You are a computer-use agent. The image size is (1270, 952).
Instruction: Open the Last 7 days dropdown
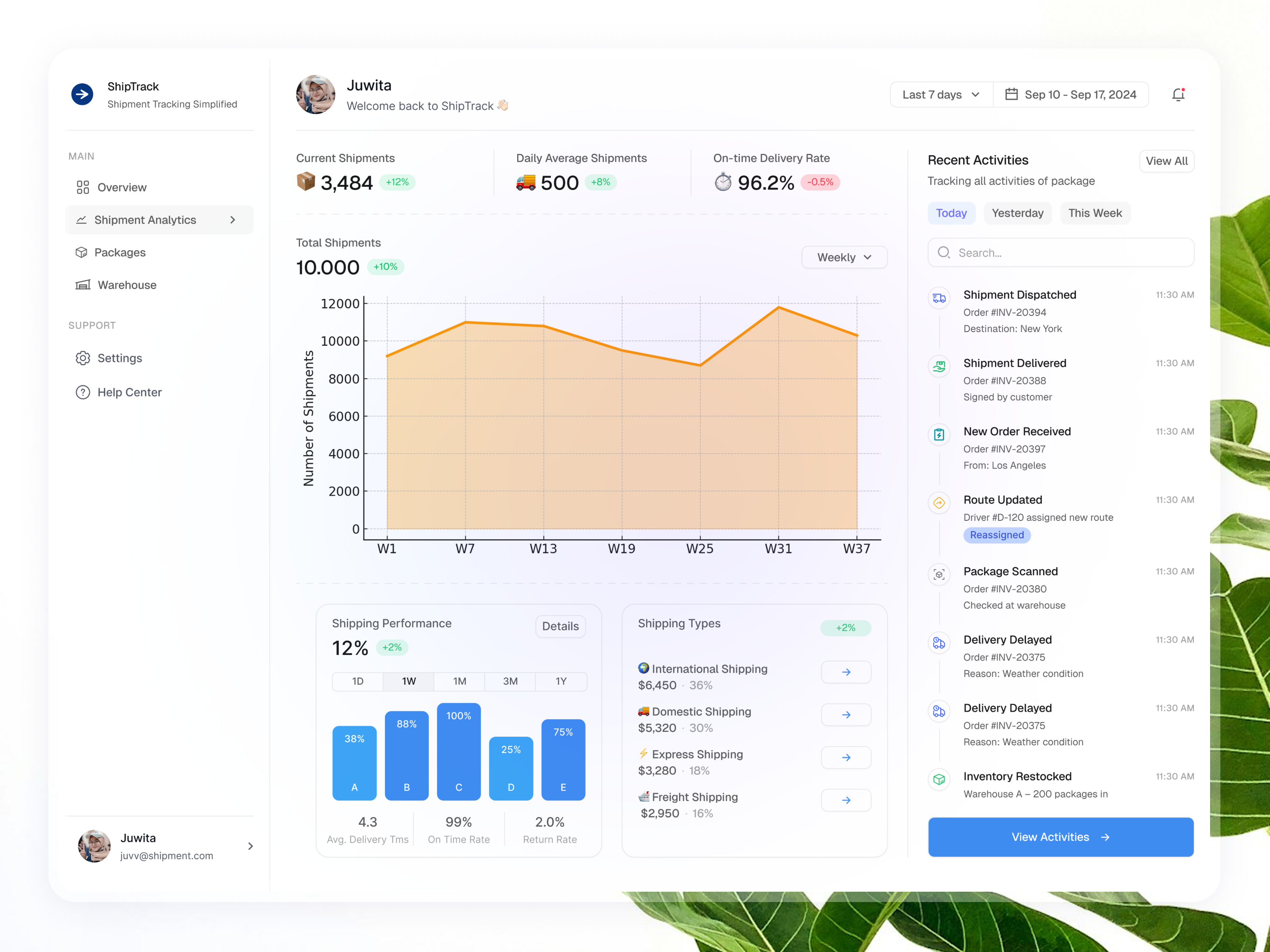click(941, 94)
